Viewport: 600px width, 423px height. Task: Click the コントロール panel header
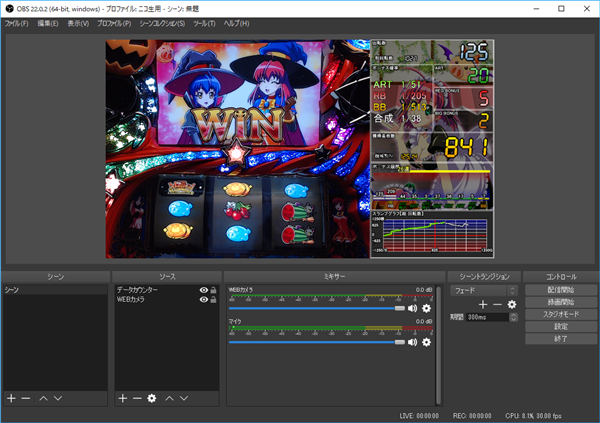pyautogui.click(x=561, y=276)
